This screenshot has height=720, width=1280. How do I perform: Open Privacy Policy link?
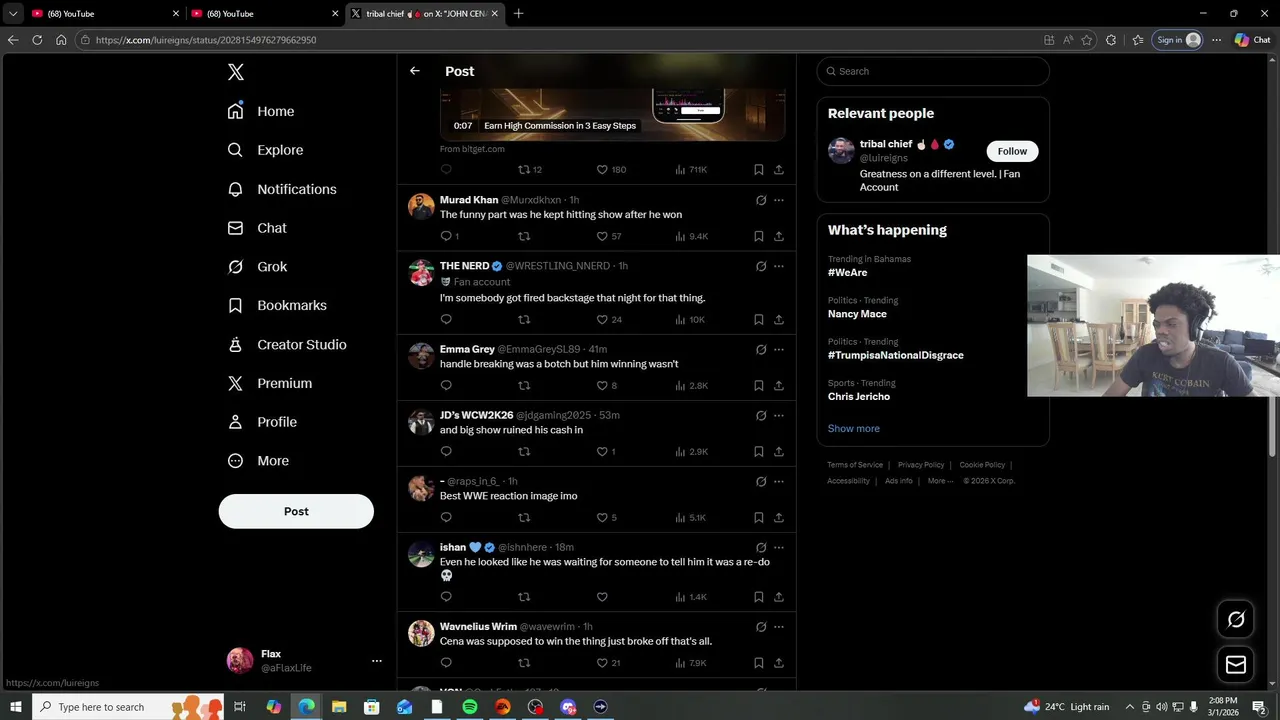click(921, 465)
